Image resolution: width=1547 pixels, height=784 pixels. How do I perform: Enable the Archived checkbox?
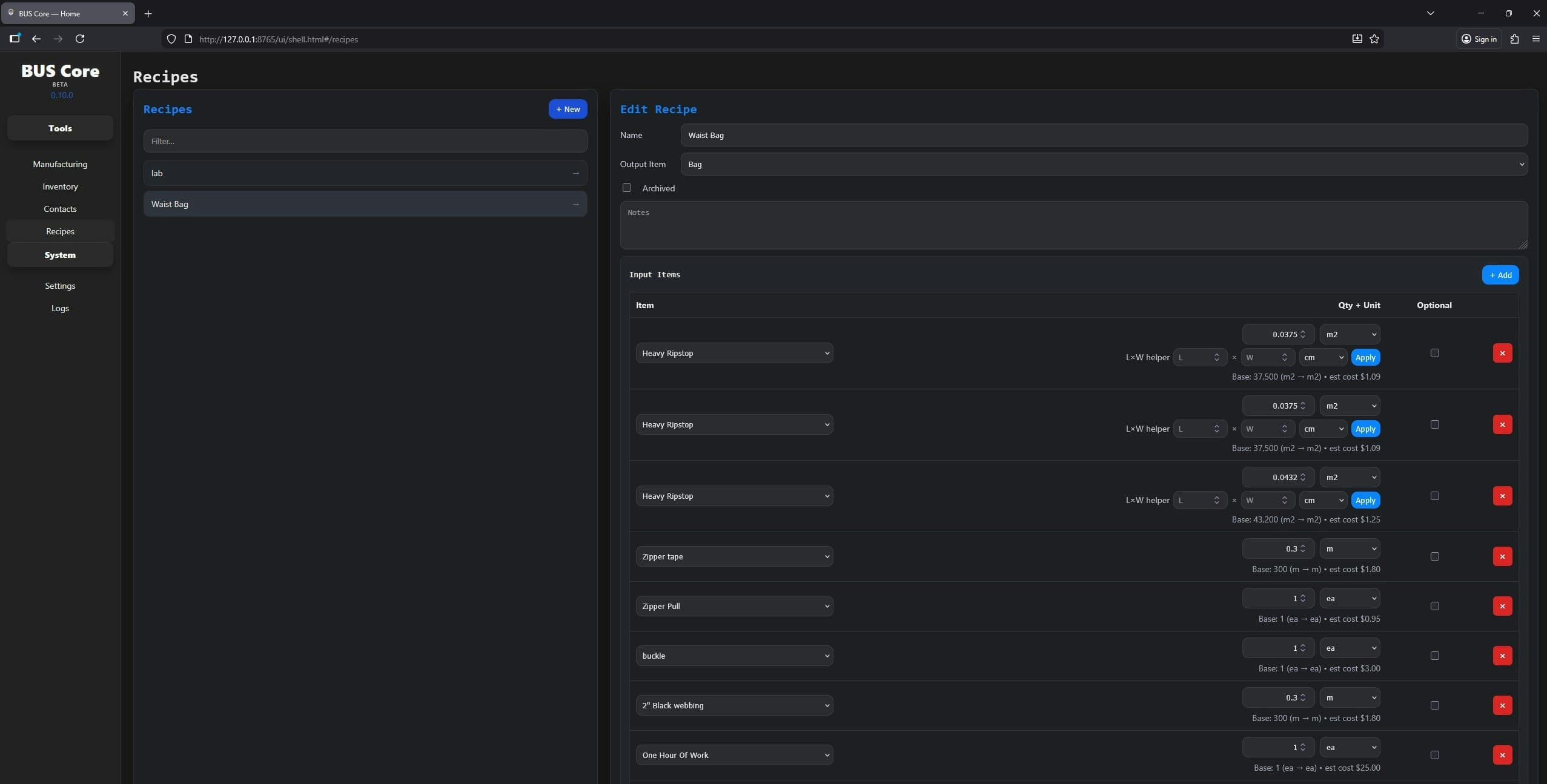626,188
